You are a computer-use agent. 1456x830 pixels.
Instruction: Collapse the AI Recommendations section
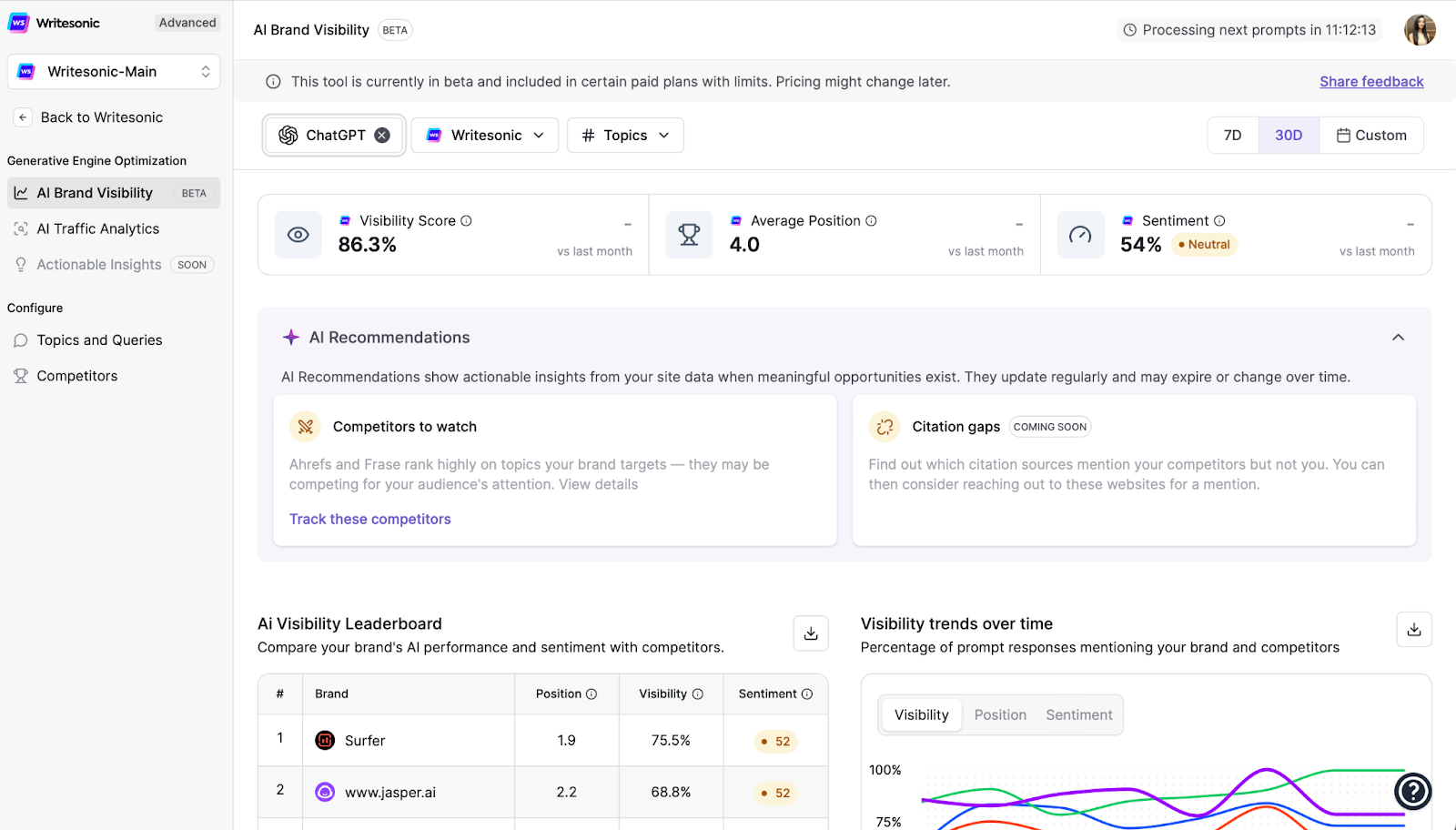[x=1399, y=338]
